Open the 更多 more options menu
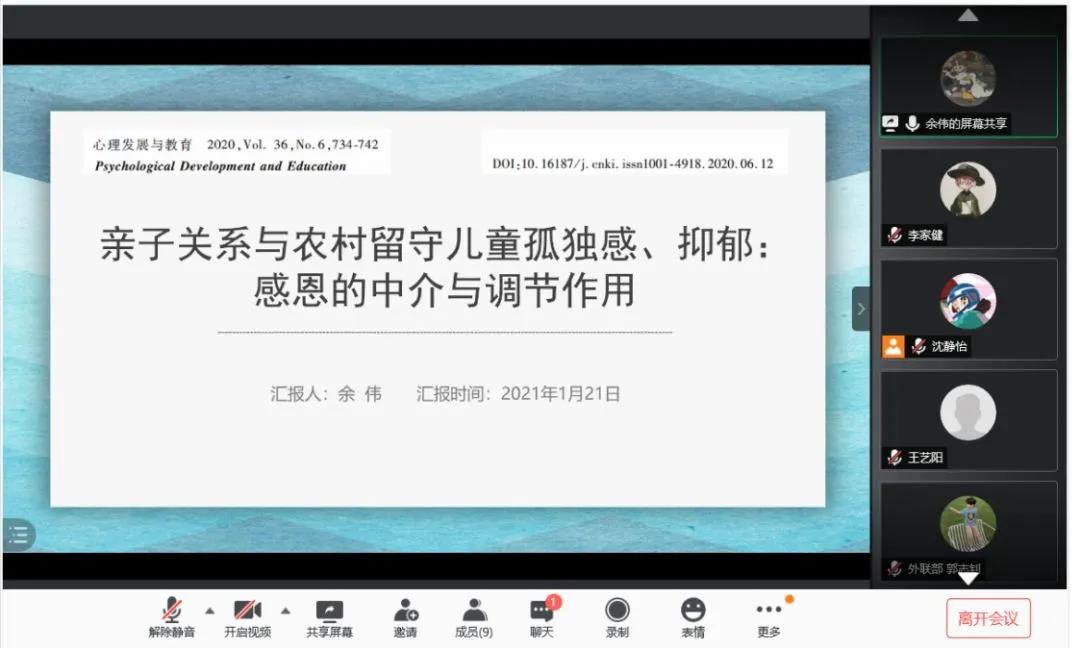Viewport: 1080px width, 648px height. pos(769,617)
